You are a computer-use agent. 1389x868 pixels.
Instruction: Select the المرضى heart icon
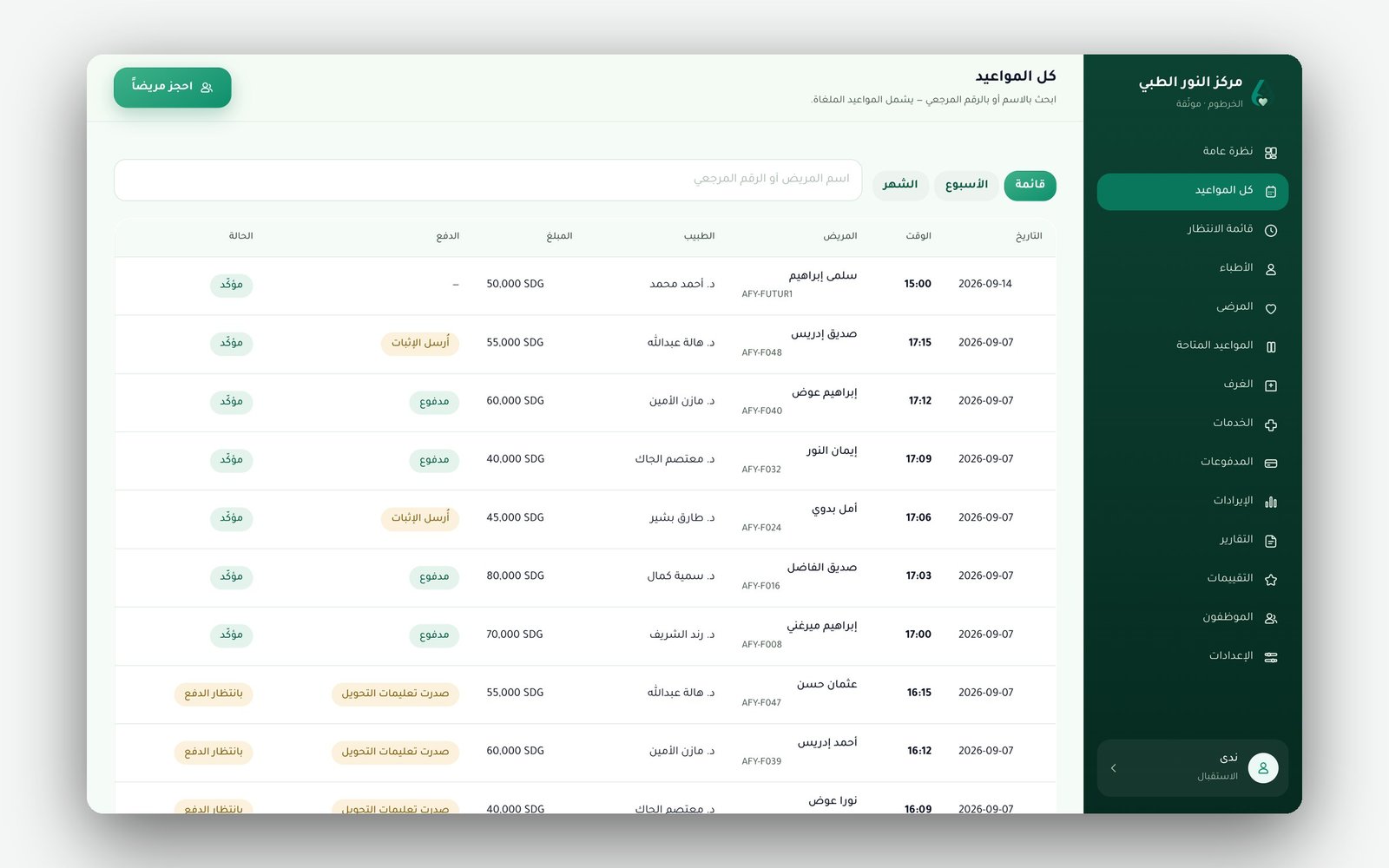1271,308
